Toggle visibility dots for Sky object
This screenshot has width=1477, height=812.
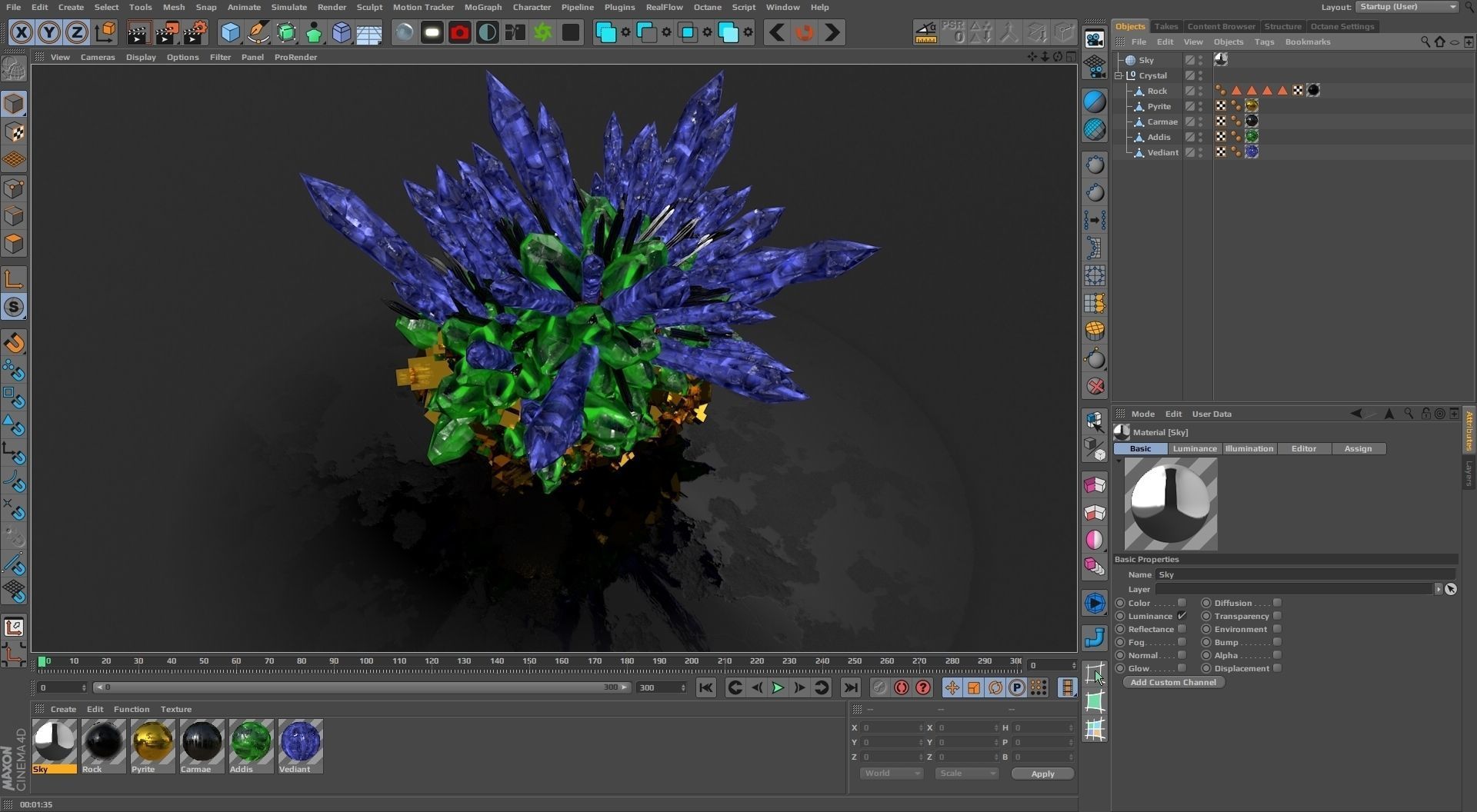pos(1201,60)
